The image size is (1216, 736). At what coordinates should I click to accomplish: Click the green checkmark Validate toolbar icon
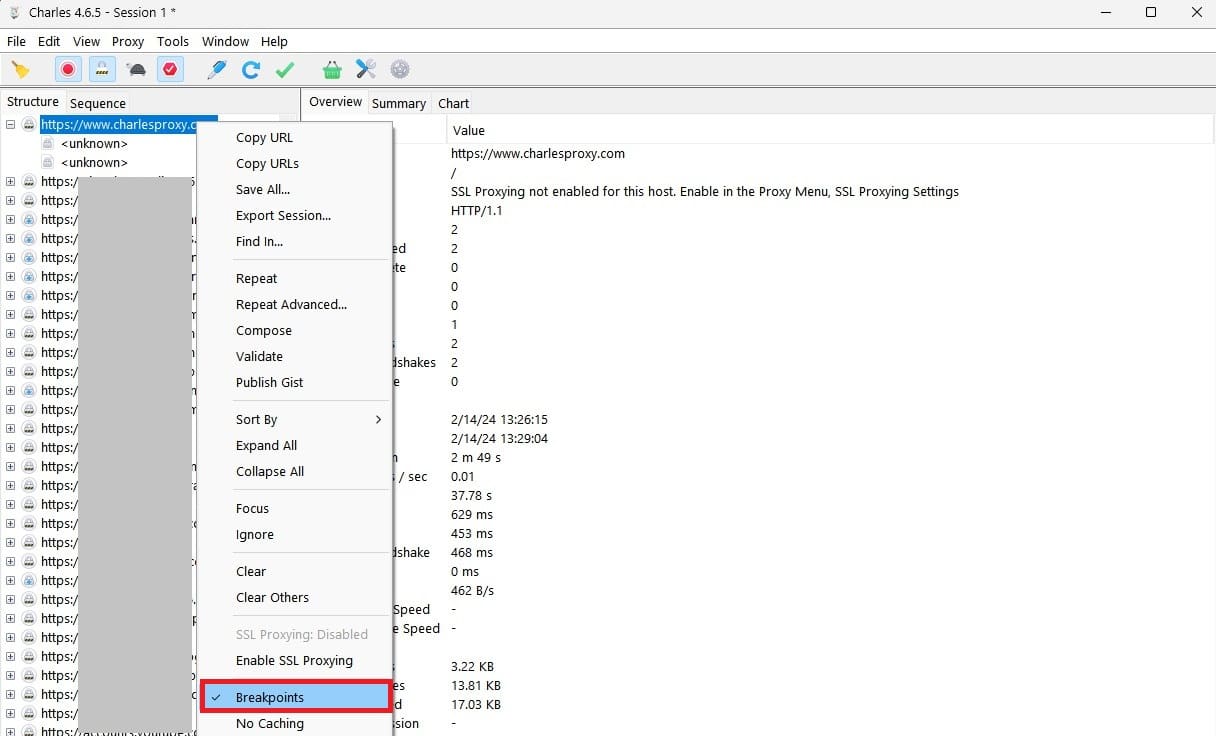(x=285, y=69)
